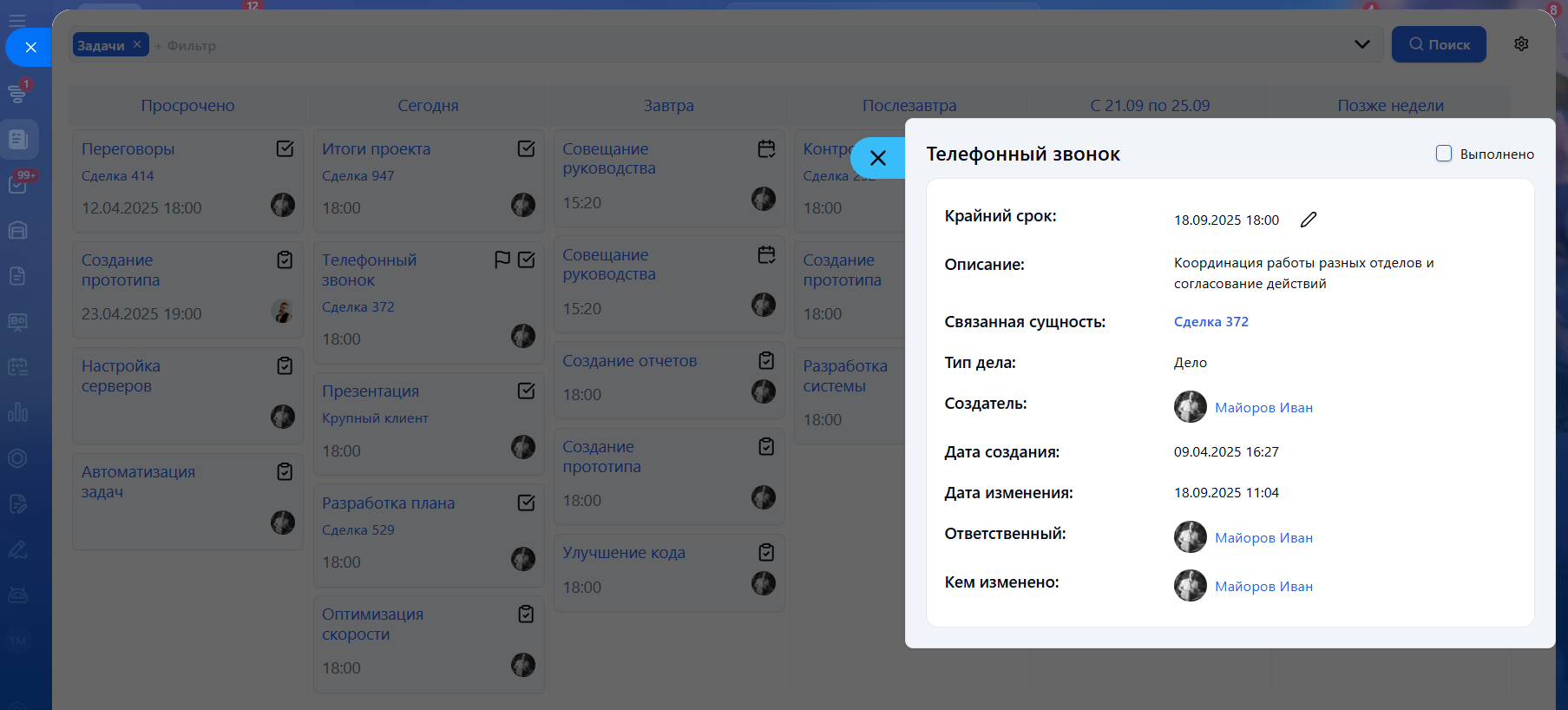1568x710 pixels.
Task: Expand the filter dropdown chevron
Action: pyautogui.click(x=1362, y=44)
